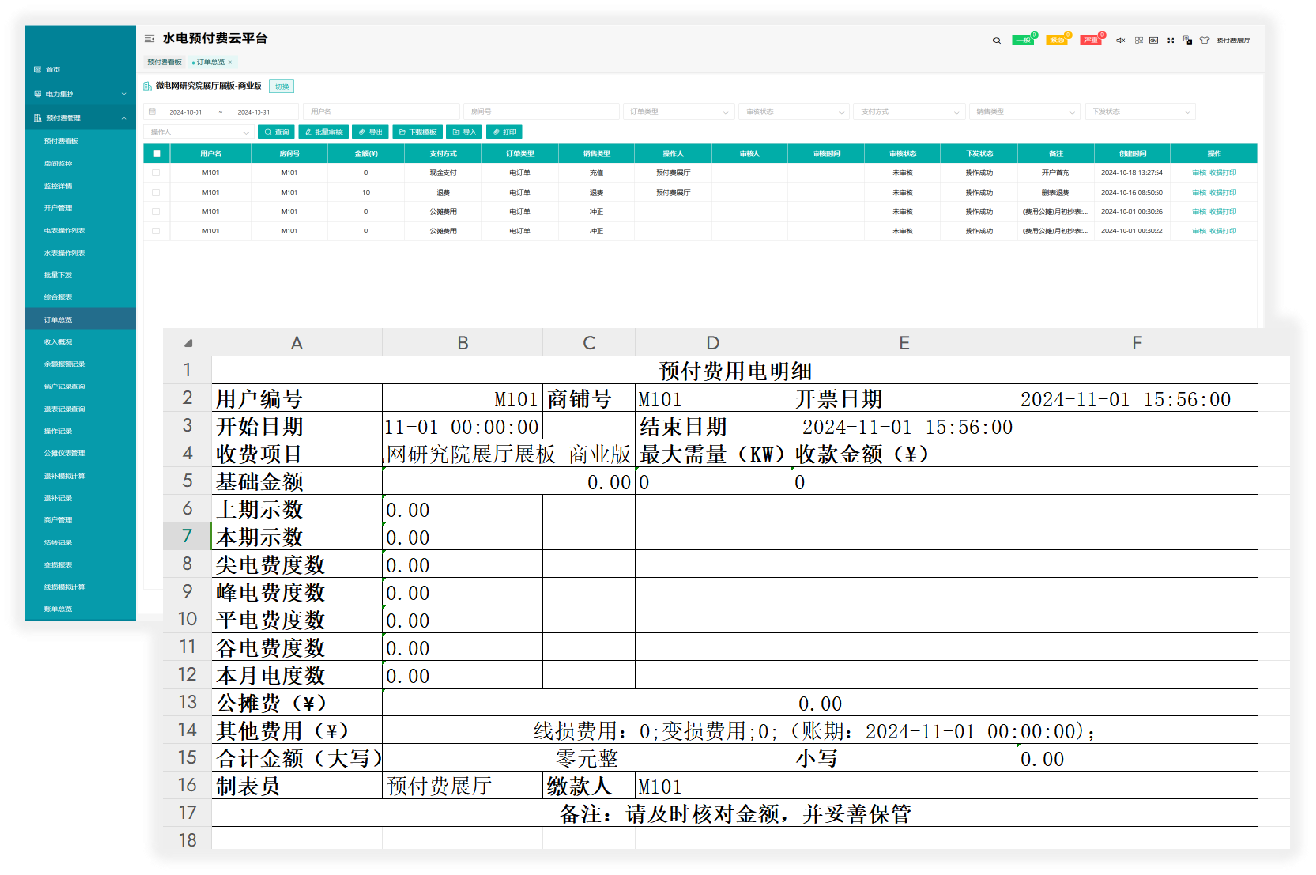Open the yellow 紧急 alarm badge

(x=1057, y=40)
